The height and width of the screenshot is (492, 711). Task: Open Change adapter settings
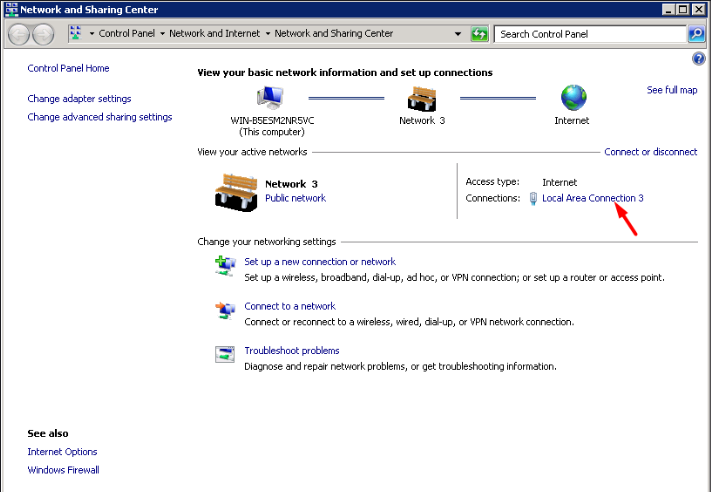coord(79,99)
